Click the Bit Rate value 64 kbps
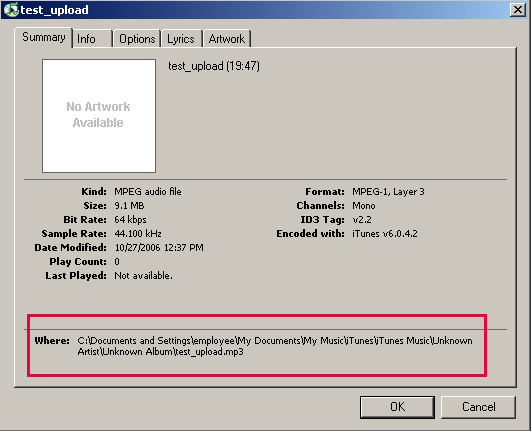 point(130,220)
